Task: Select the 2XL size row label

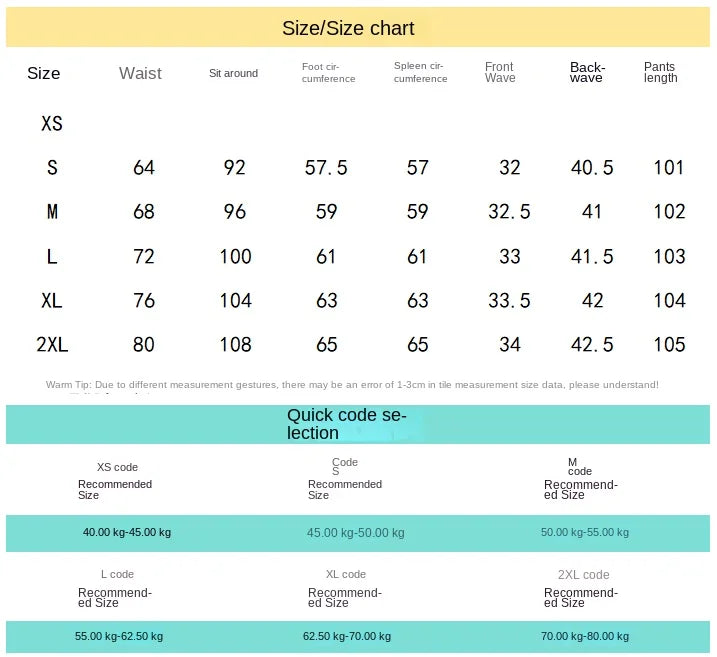Action: (52, 344)
